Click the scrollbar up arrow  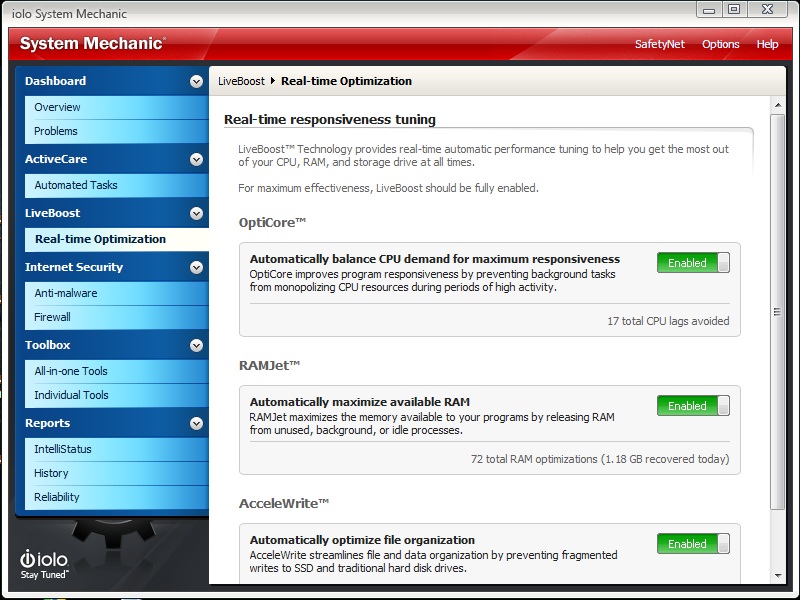pyautogui.click(x=778, y=105)
